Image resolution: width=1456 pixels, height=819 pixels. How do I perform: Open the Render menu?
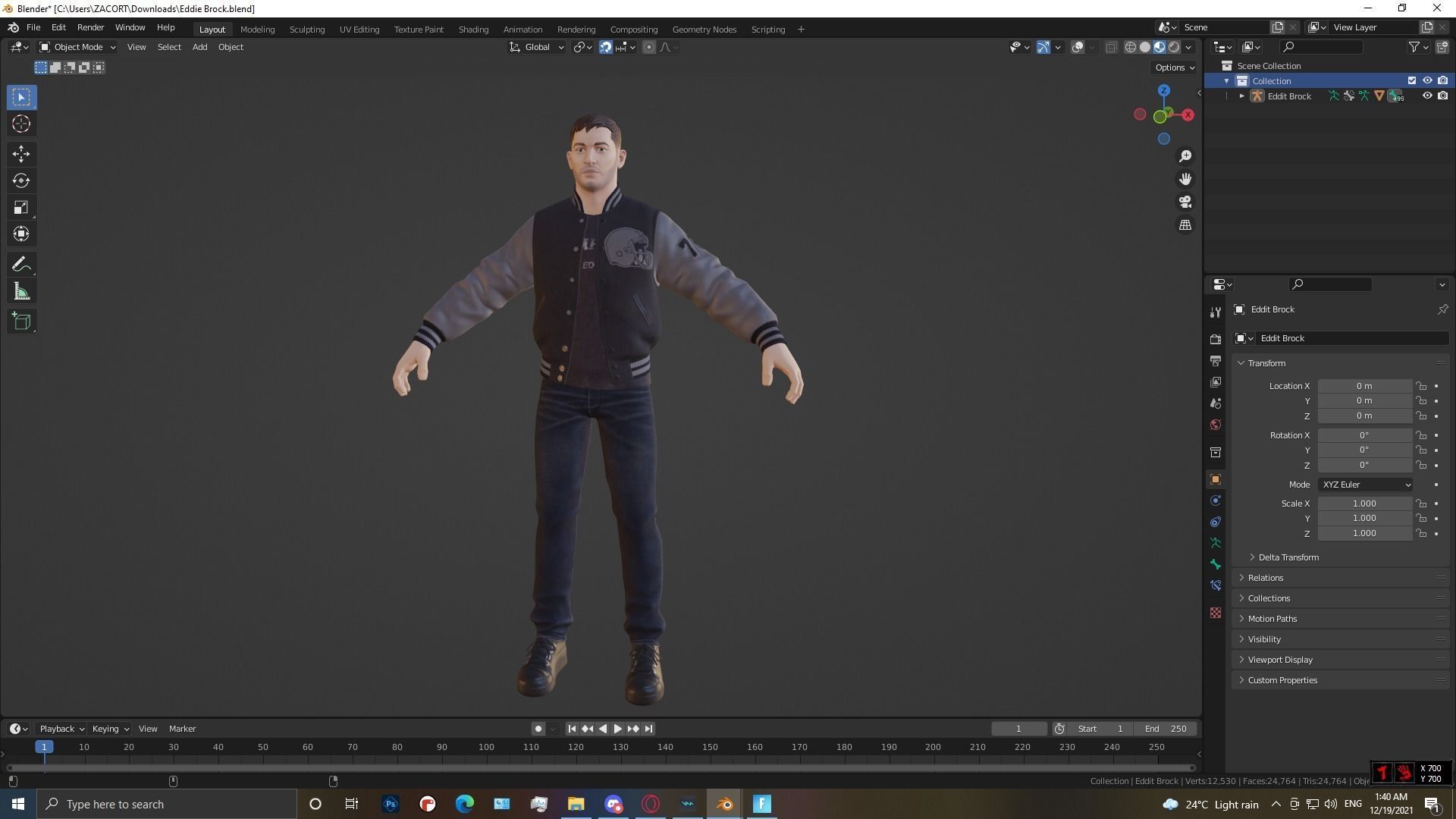click(x=90, y=27)
